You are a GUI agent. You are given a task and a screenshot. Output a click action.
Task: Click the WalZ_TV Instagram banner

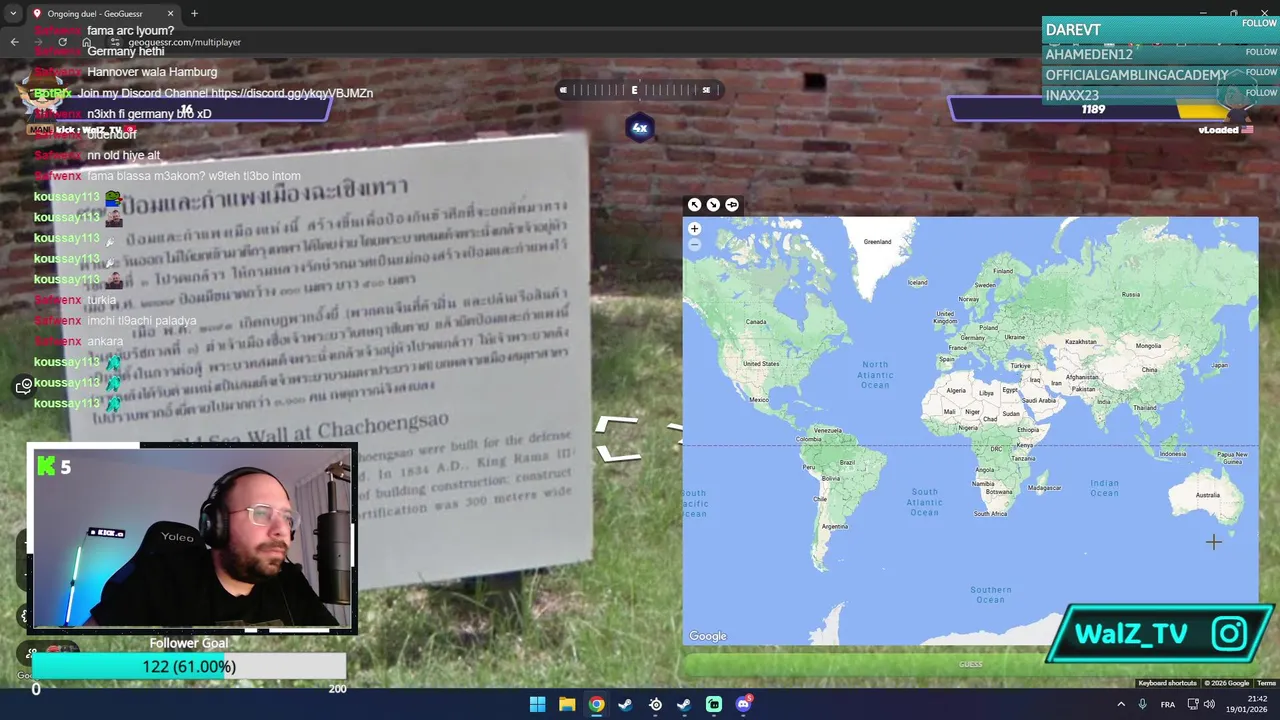(x=1160, y=633)
